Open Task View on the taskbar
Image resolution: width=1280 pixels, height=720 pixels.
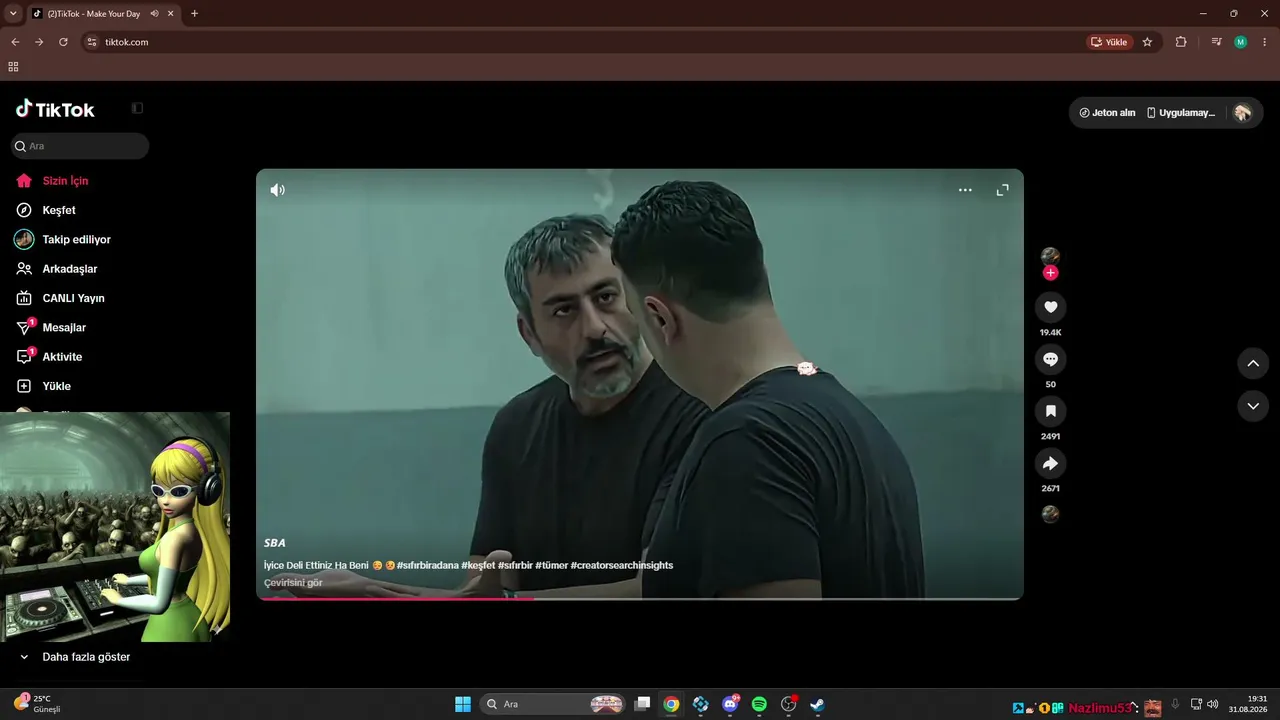pyautogui.click(x=643, y=704)
